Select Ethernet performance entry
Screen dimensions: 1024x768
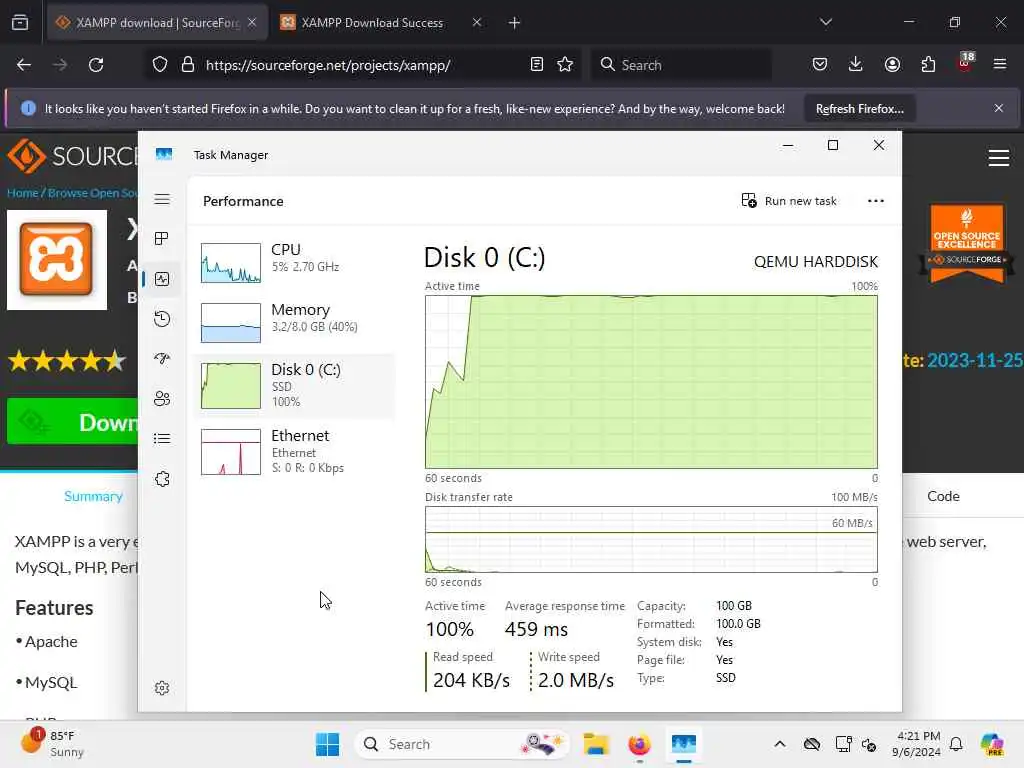294,451
